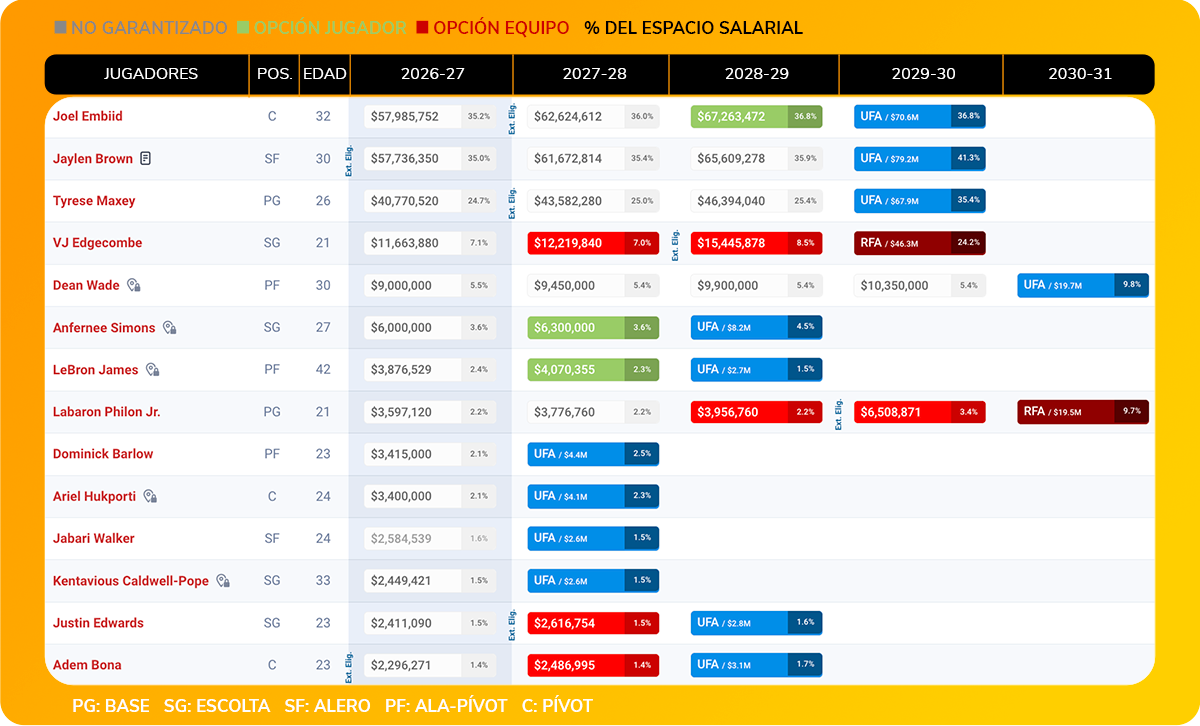
Task: Open Ariel Hukporti's player link
Action: pos(95,496)
